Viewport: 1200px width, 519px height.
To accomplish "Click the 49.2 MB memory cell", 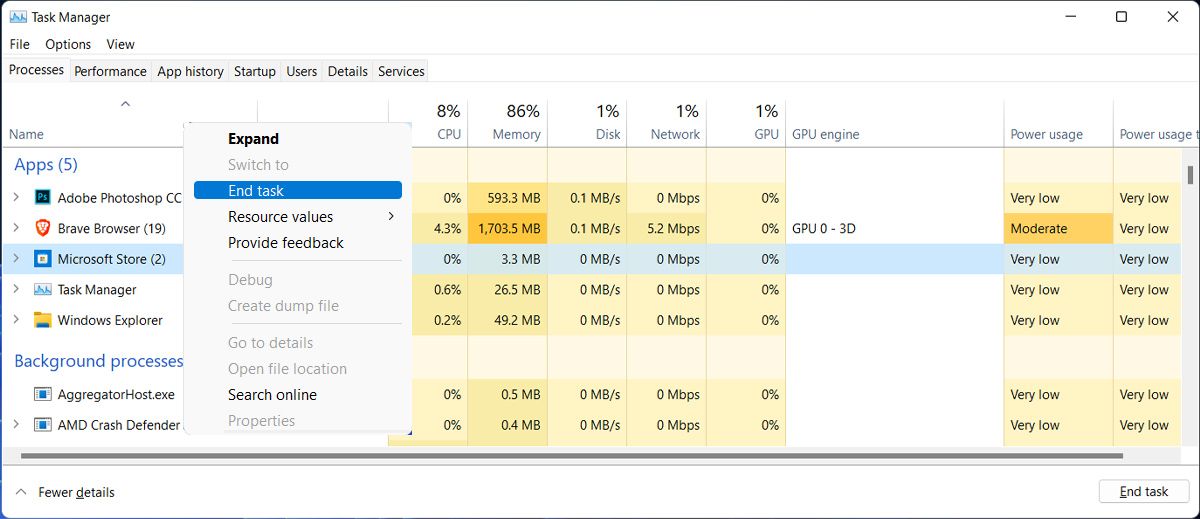I will 507,320.
